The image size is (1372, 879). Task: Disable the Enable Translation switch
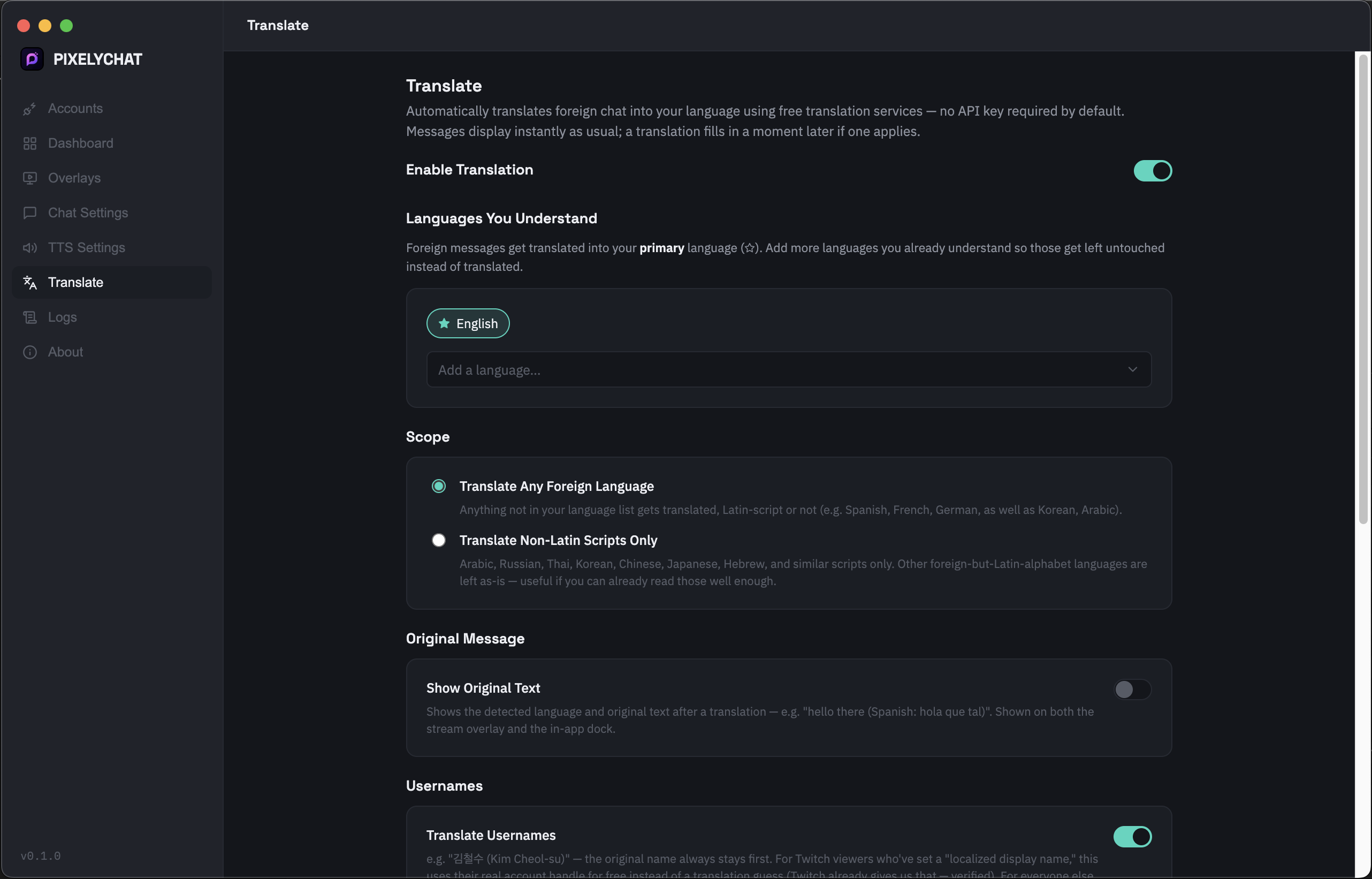[1153, 170]
